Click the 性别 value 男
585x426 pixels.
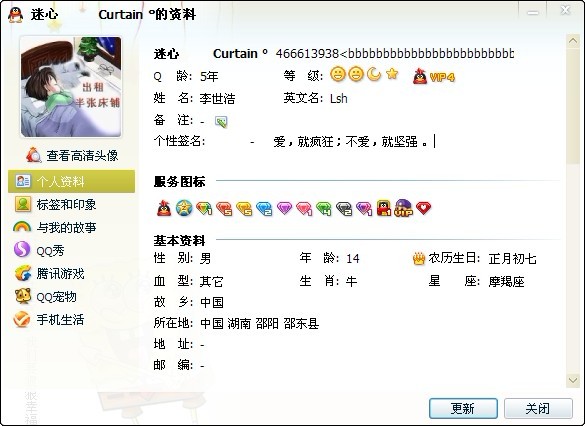206,258
